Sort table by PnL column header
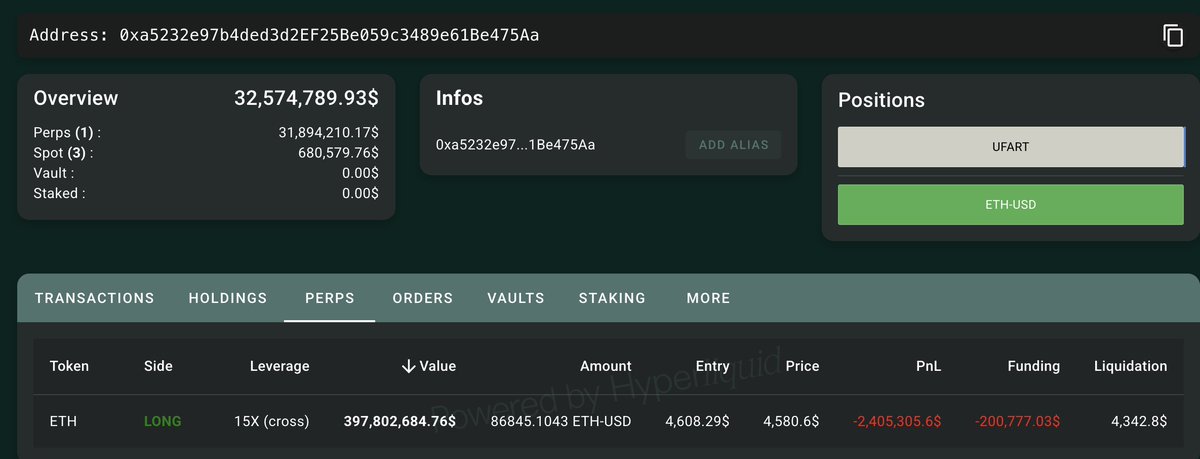The width and height of the screenshot is (1200, 459). 927,366
